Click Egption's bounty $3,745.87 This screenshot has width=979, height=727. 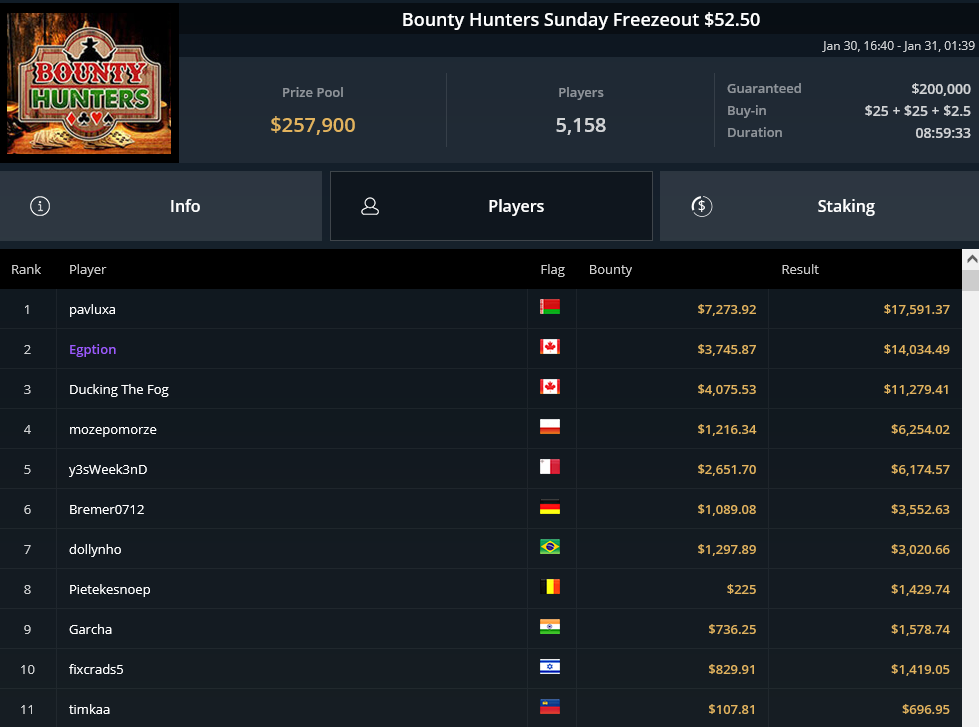point(727,349)
